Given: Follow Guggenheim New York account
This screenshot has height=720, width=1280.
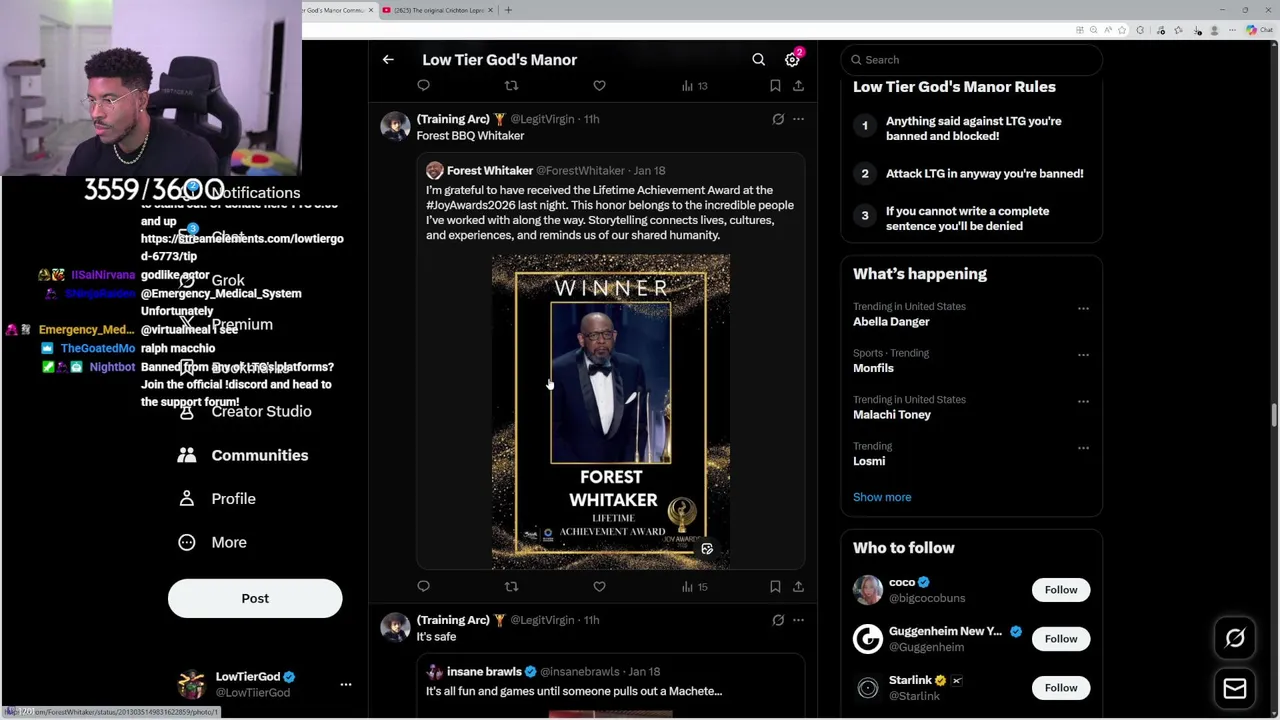Looking at the screenshot, I should tap(1061, 639).
